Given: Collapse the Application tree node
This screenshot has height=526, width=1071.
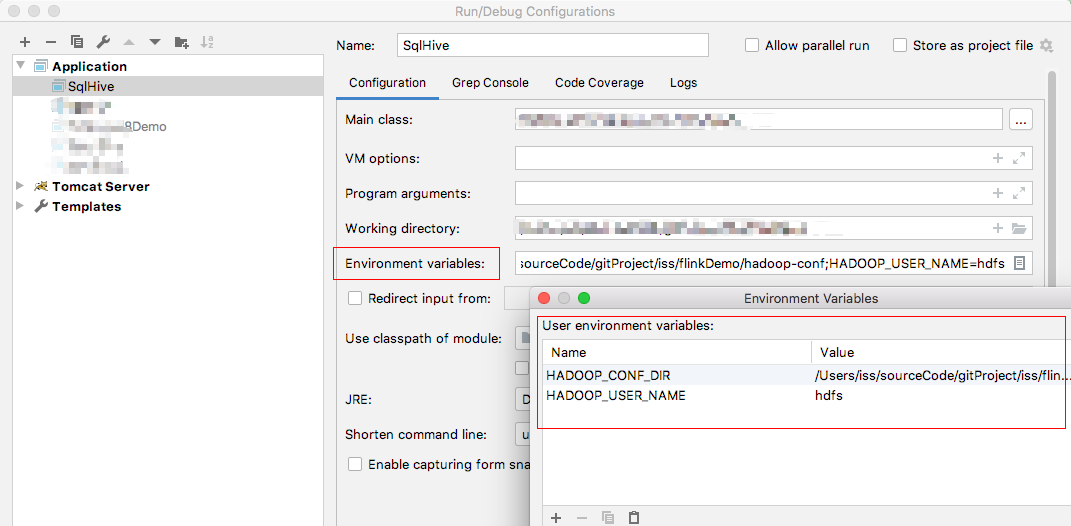Looking at the screenshot, I should (20, 66).
